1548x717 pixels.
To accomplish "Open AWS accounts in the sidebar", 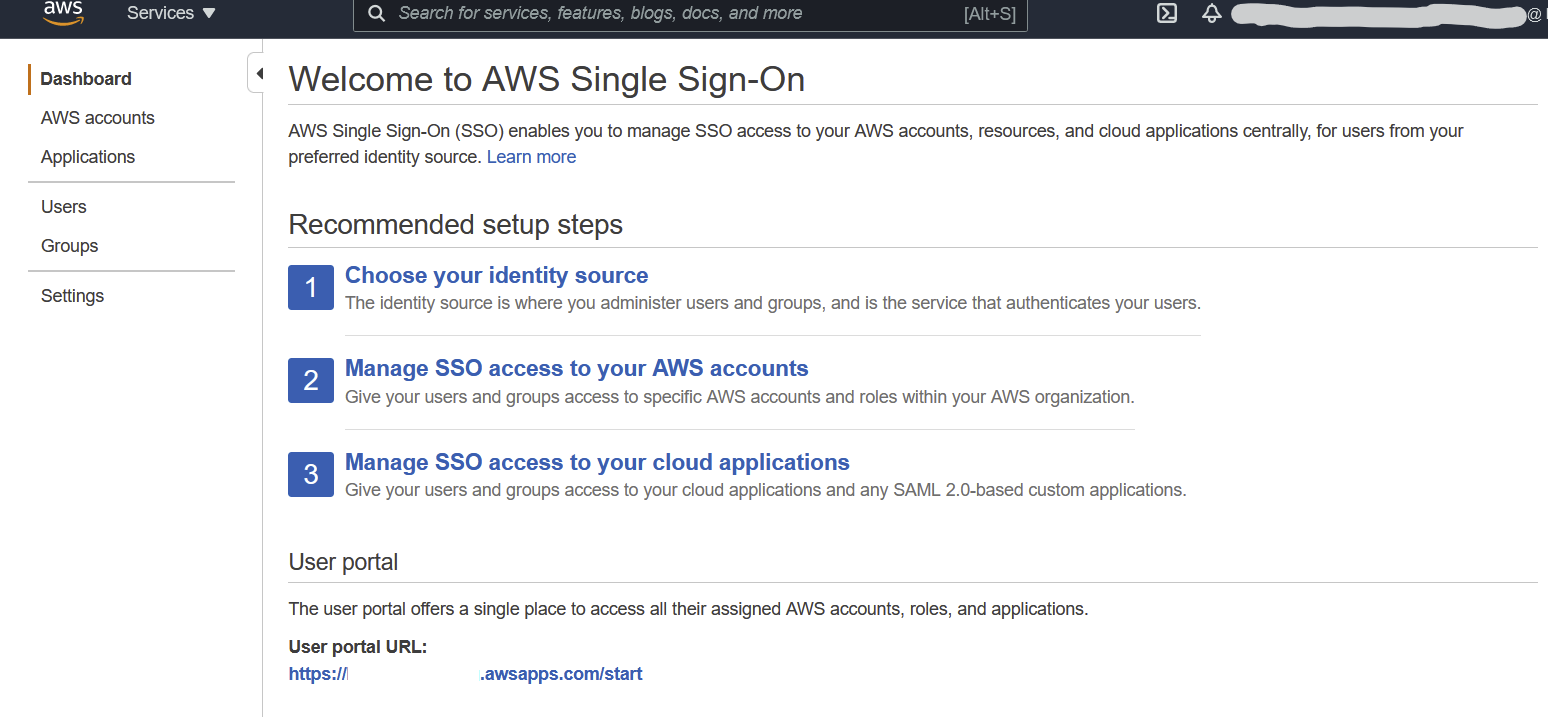I will 98,118.
